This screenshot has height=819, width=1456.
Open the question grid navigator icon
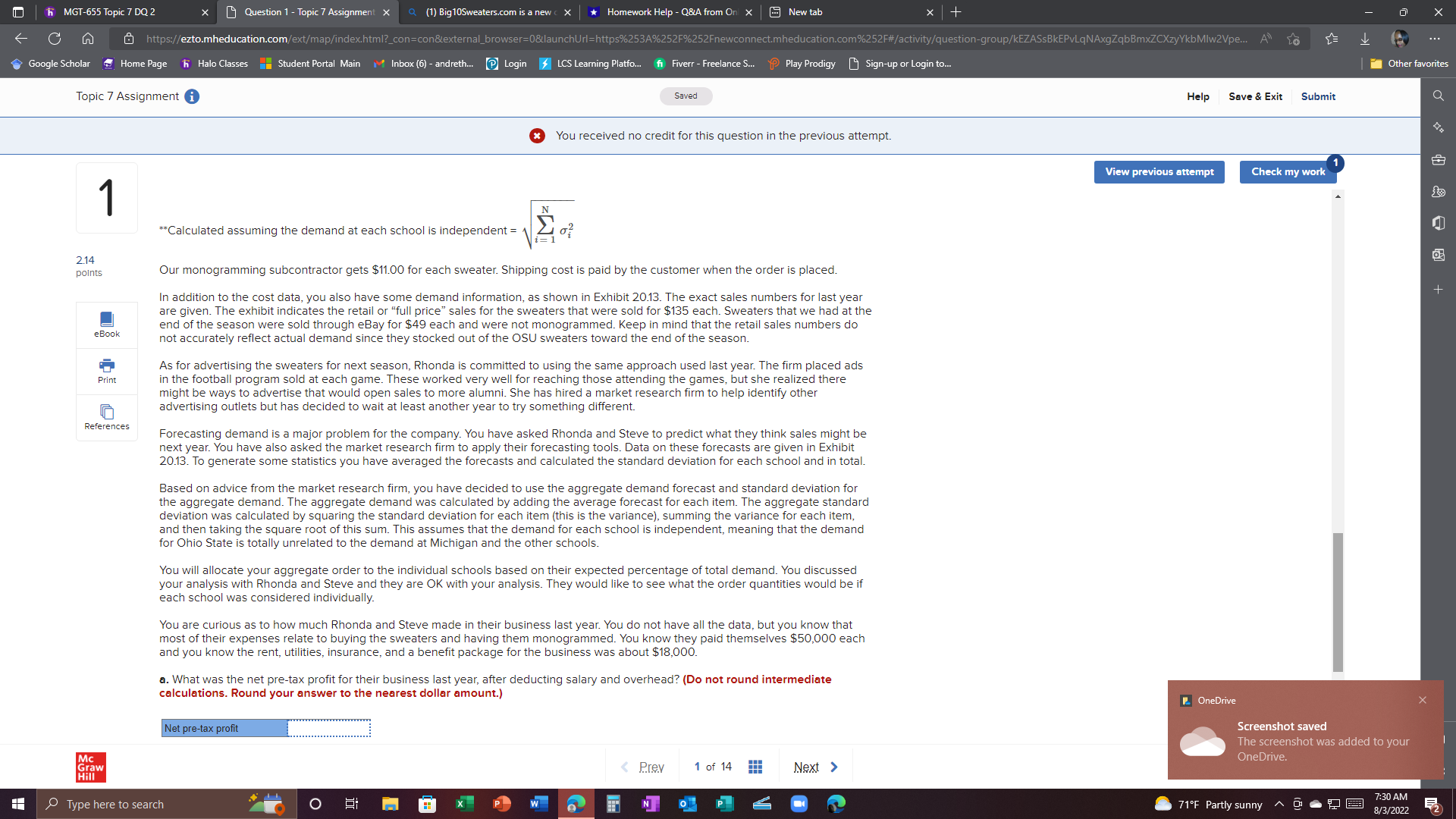[755, 767]
